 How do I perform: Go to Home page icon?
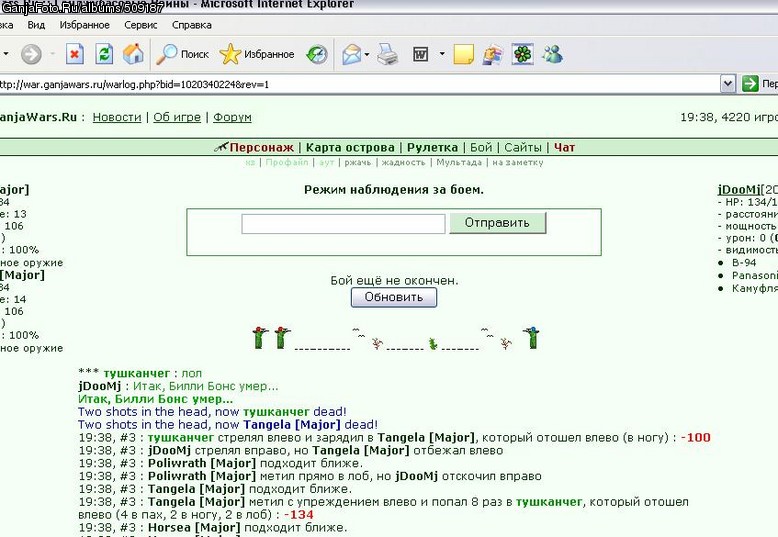click(x=133, y=54)
